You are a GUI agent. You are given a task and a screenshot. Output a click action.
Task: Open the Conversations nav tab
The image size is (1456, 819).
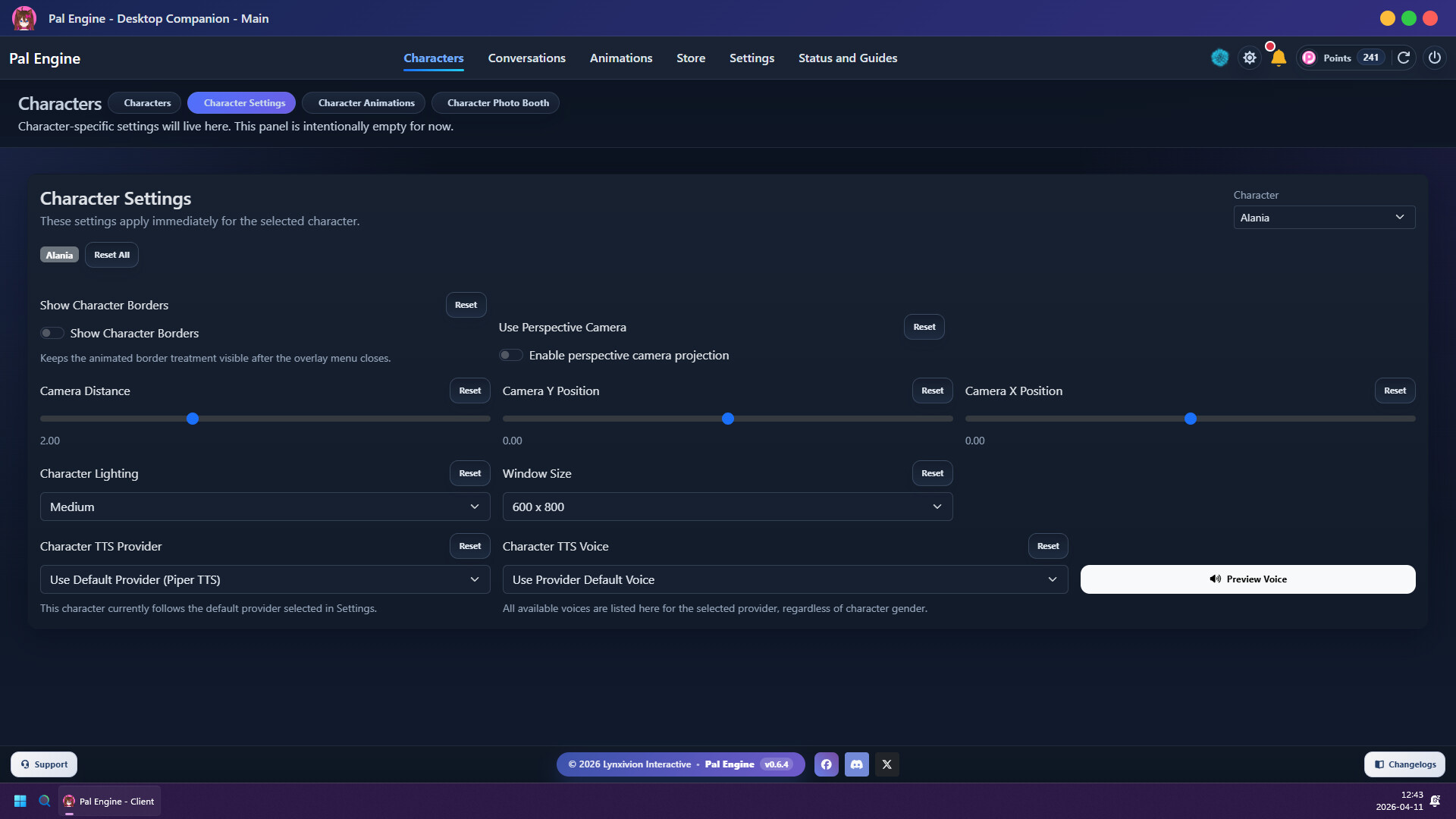pos(527,58)
